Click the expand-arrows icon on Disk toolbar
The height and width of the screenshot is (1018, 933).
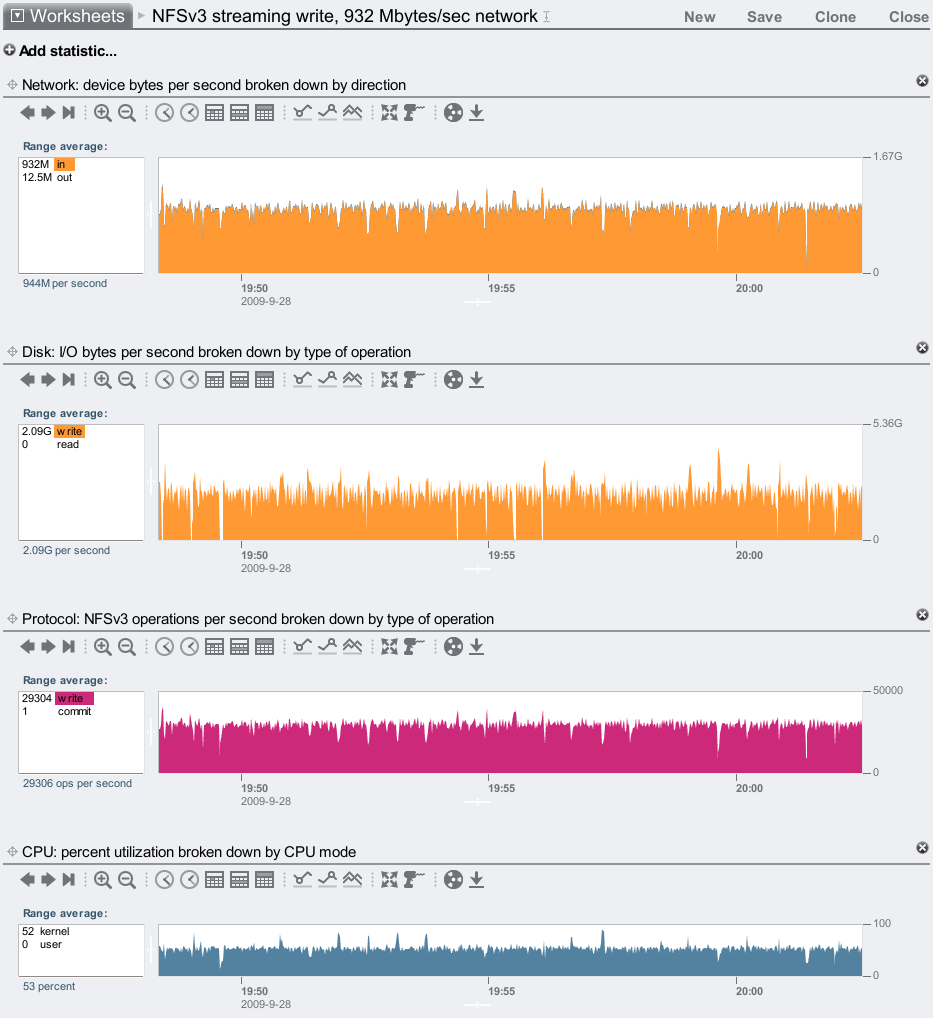pyautogui.click(x=390, y=380)
